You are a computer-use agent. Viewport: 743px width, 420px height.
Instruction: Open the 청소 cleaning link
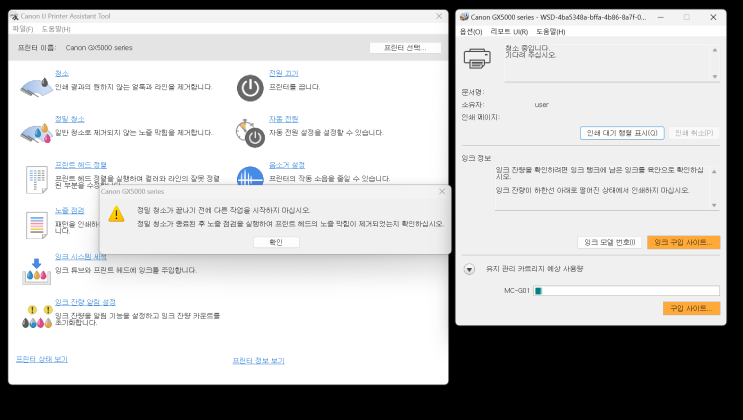click(x=62, y=73)
